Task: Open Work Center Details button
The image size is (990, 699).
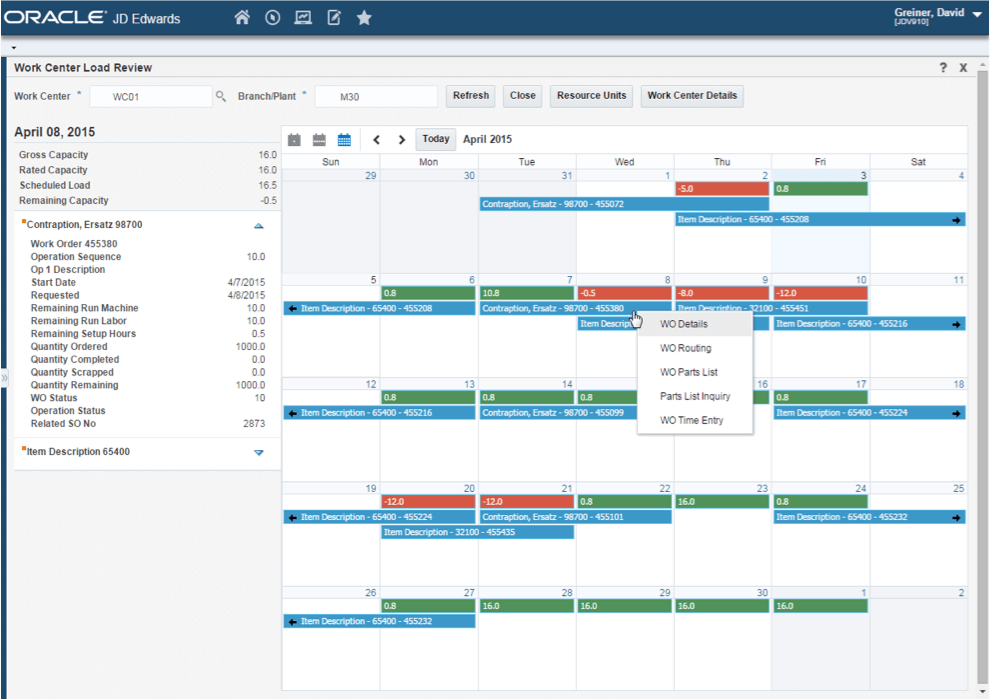Action: 692,96
